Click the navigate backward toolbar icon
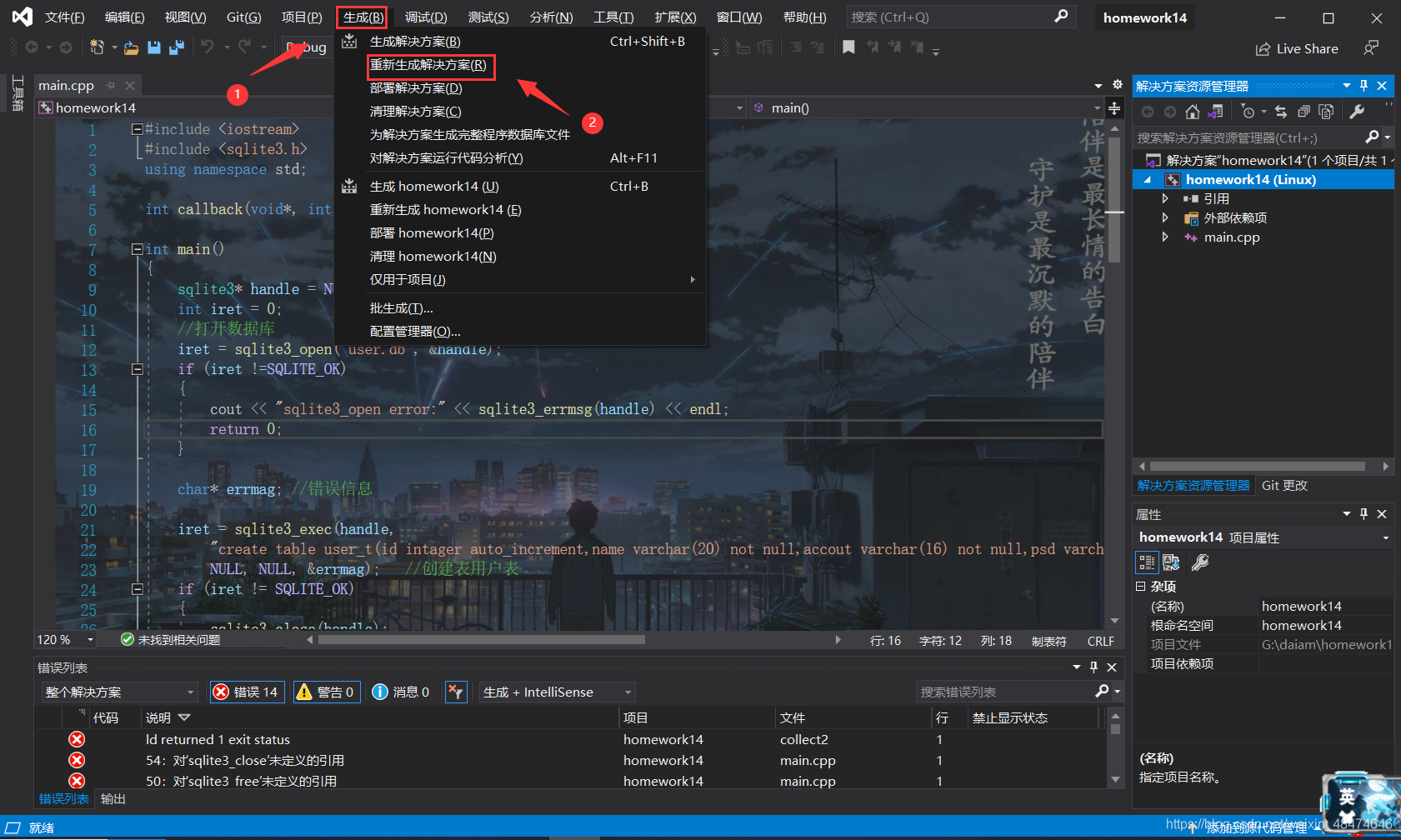The height and width of the screenshot is (840, 1401). coord(32,47)
